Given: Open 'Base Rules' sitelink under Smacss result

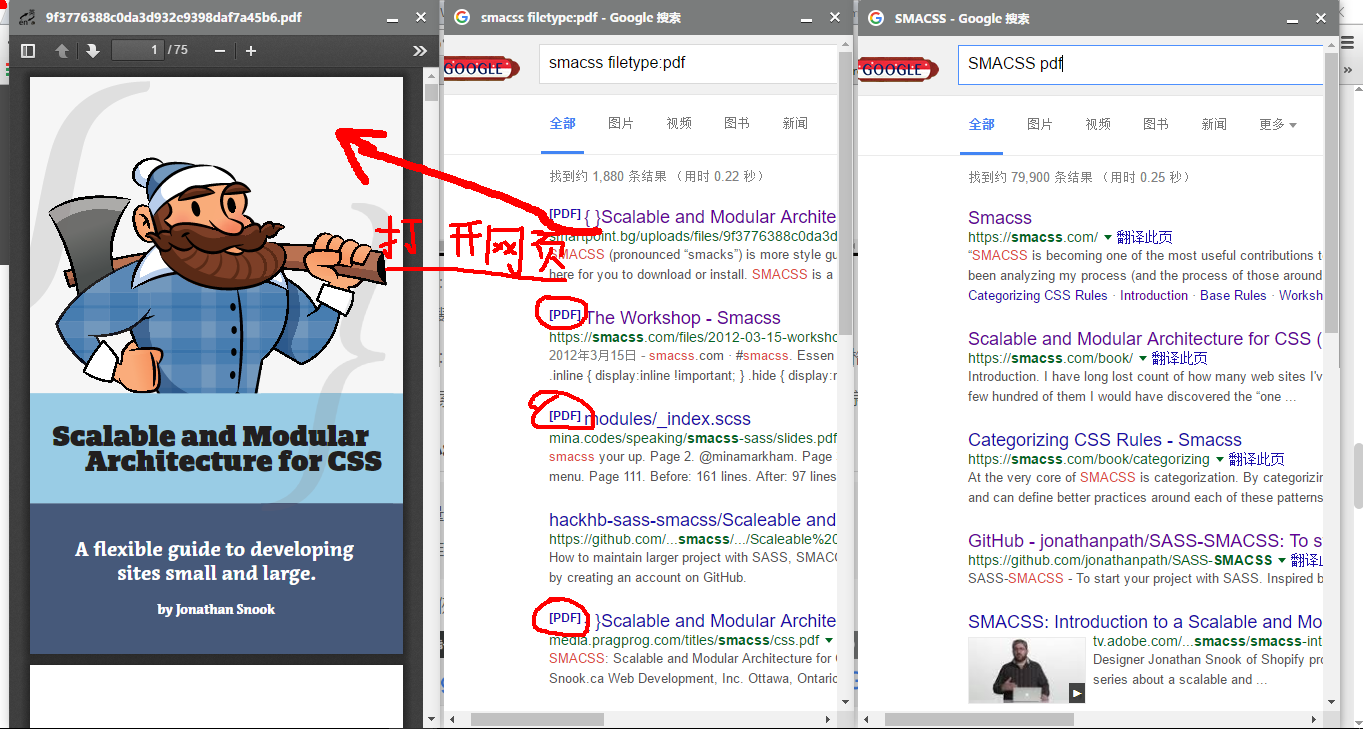Looking at the screenshot, I should [x=1233, y=295].
